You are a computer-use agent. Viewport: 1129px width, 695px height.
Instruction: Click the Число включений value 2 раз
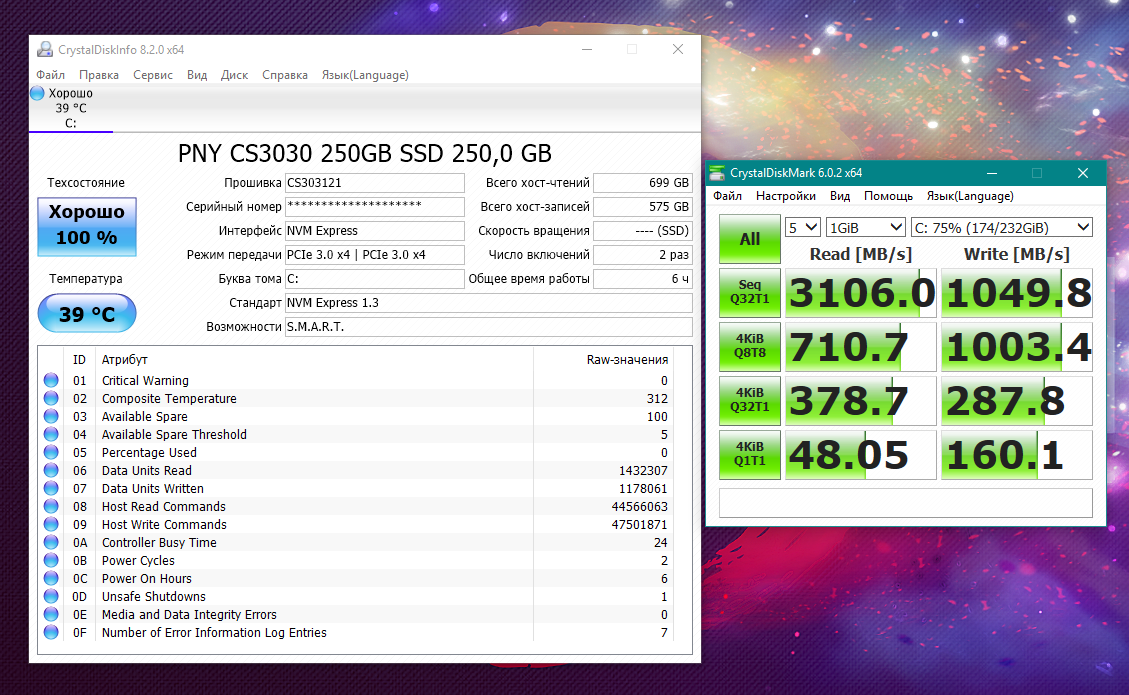tap(643, 255)
